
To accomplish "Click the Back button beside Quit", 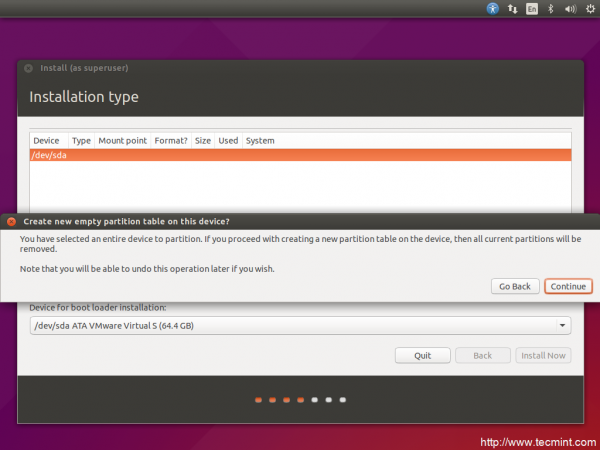I will 482,355.
